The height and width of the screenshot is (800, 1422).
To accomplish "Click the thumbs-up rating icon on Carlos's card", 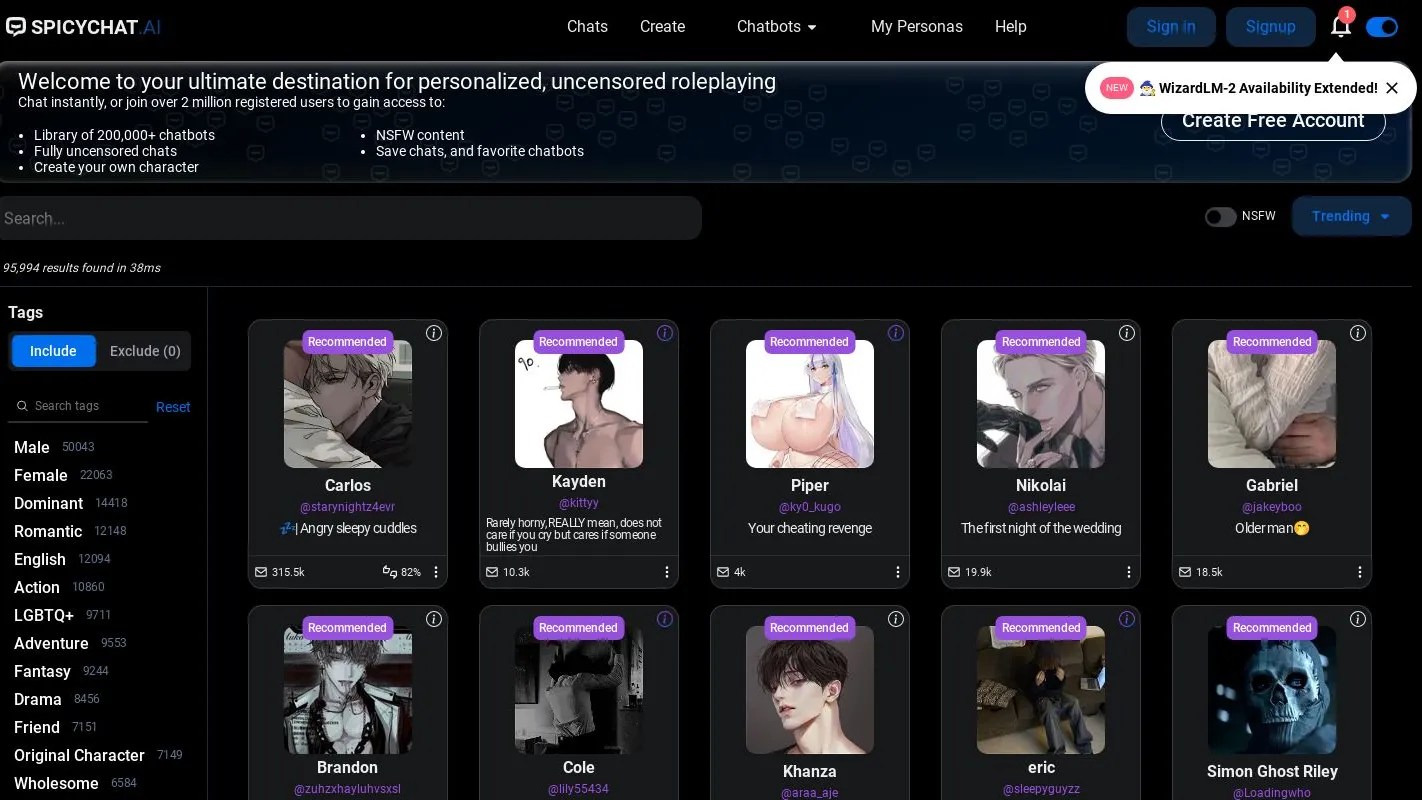I will [x=390, y=571].
